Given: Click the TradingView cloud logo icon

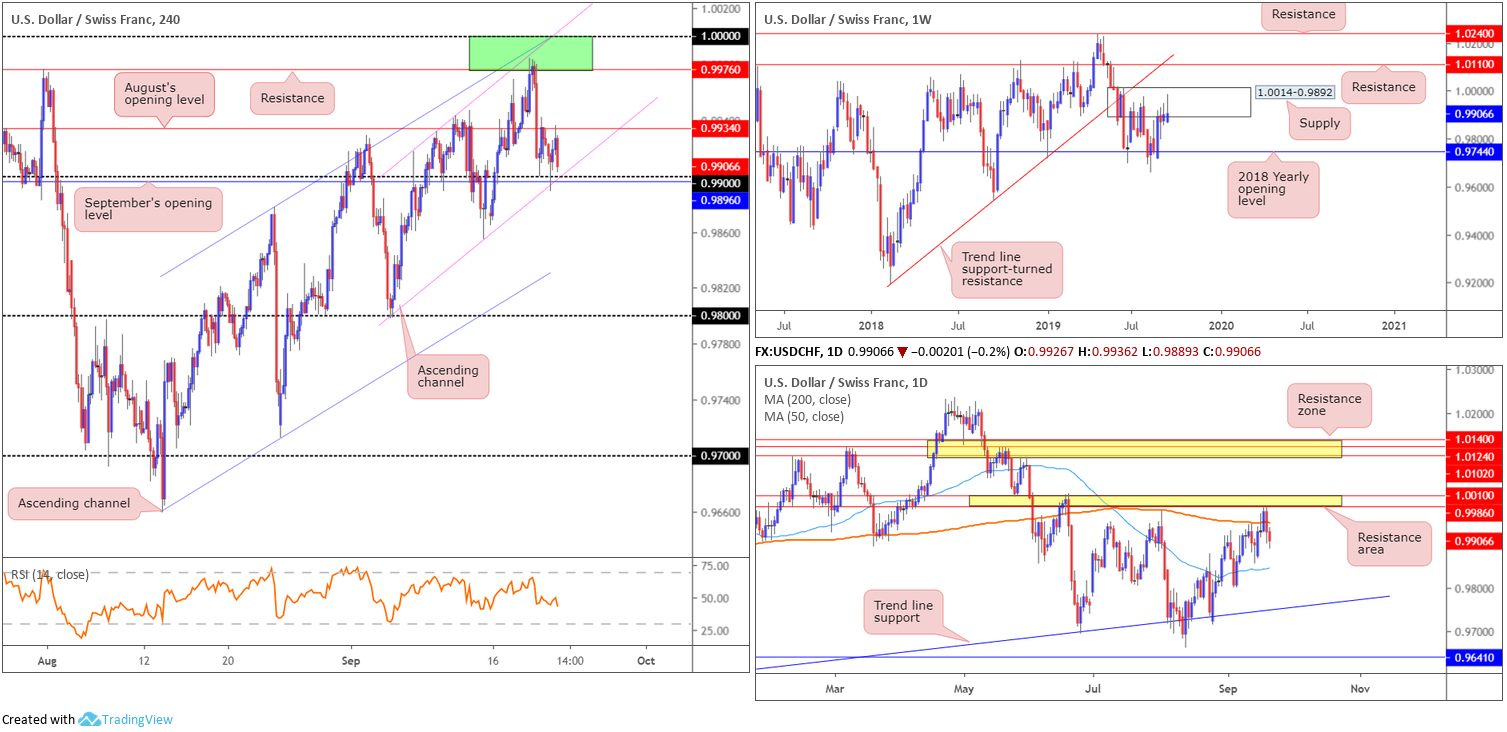Looking at the screenshot, I should tap(89, 719).
